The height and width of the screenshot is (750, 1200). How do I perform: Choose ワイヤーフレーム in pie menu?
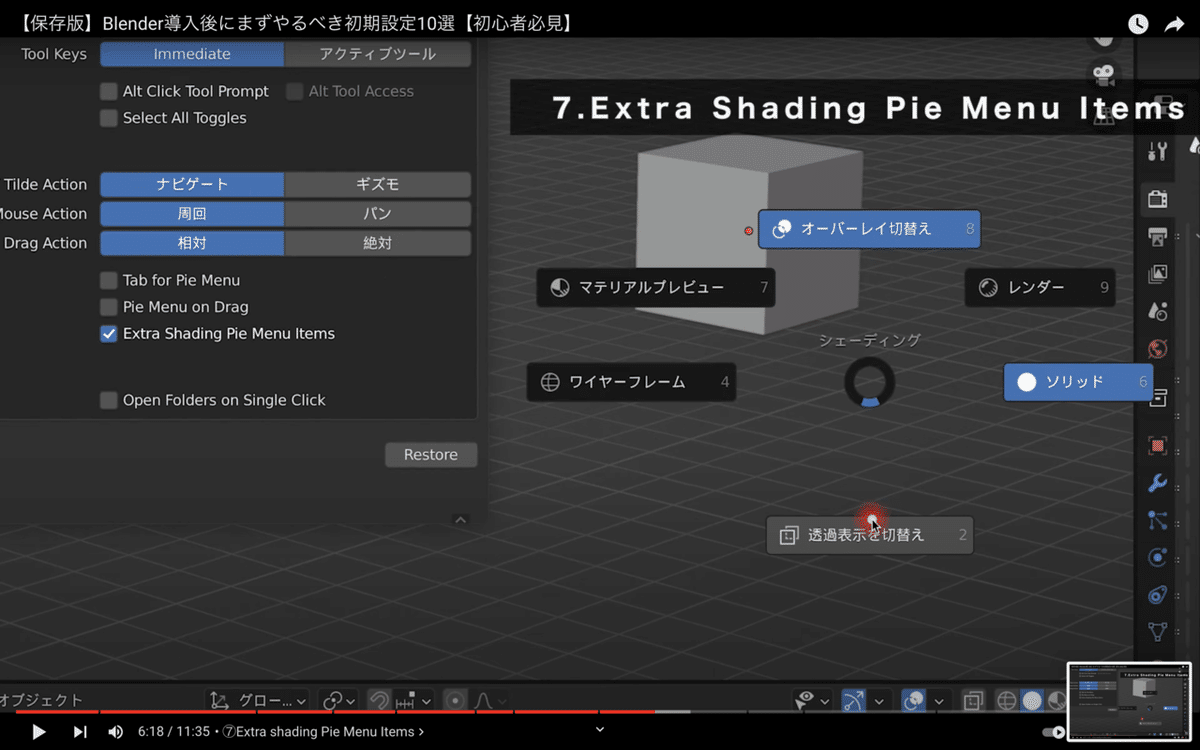click(631, 382)
